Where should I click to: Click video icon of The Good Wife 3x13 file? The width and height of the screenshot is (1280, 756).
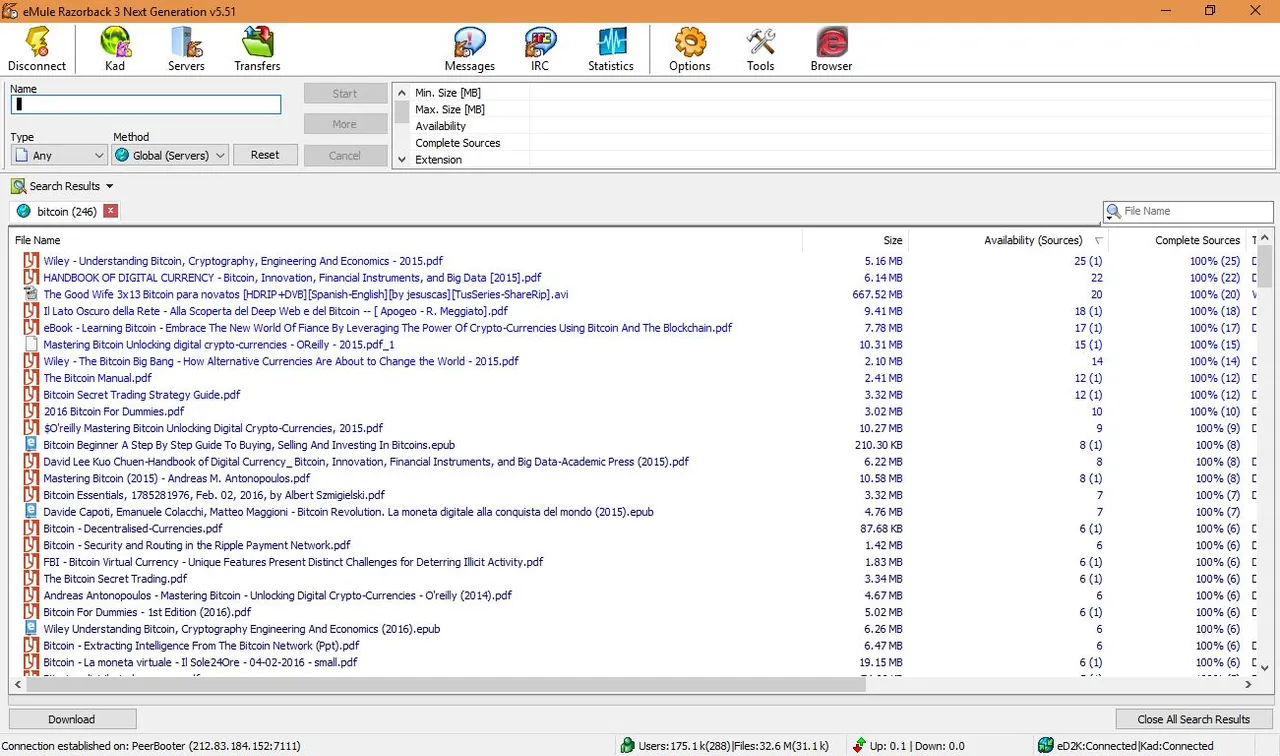coord(30,295)
